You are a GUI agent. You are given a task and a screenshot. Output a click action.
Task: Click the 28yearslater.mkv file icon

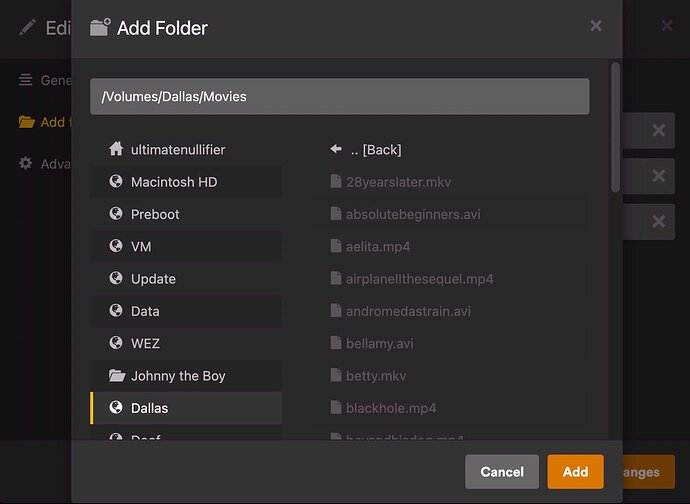[336, 181]
